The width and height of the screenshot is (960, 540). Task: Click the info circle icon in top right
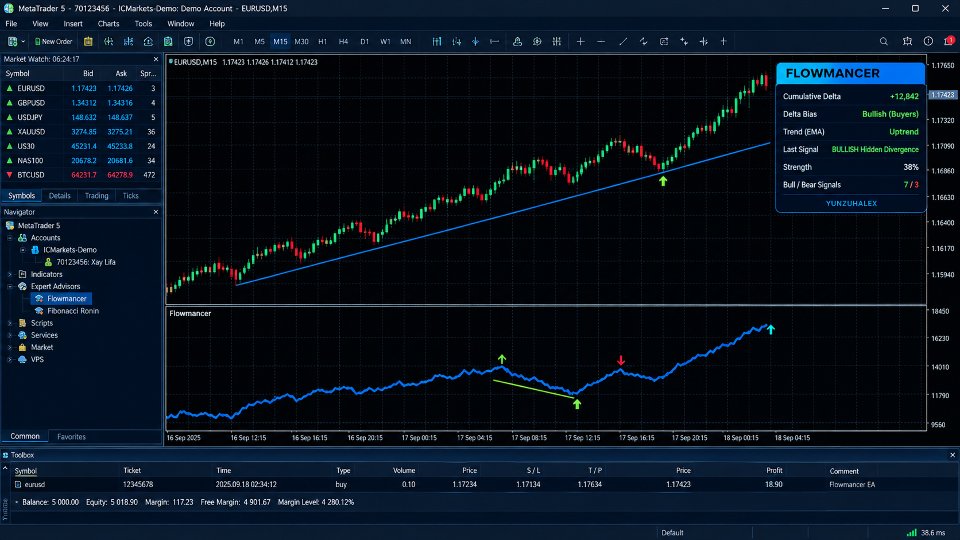(x=928, y=41)
